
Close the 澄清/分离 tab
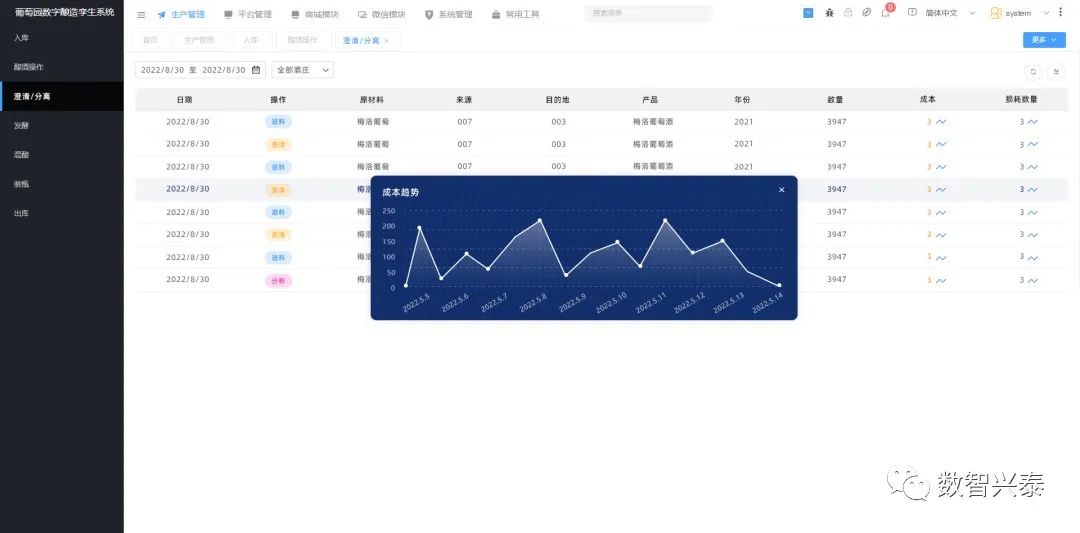point(386,41)
